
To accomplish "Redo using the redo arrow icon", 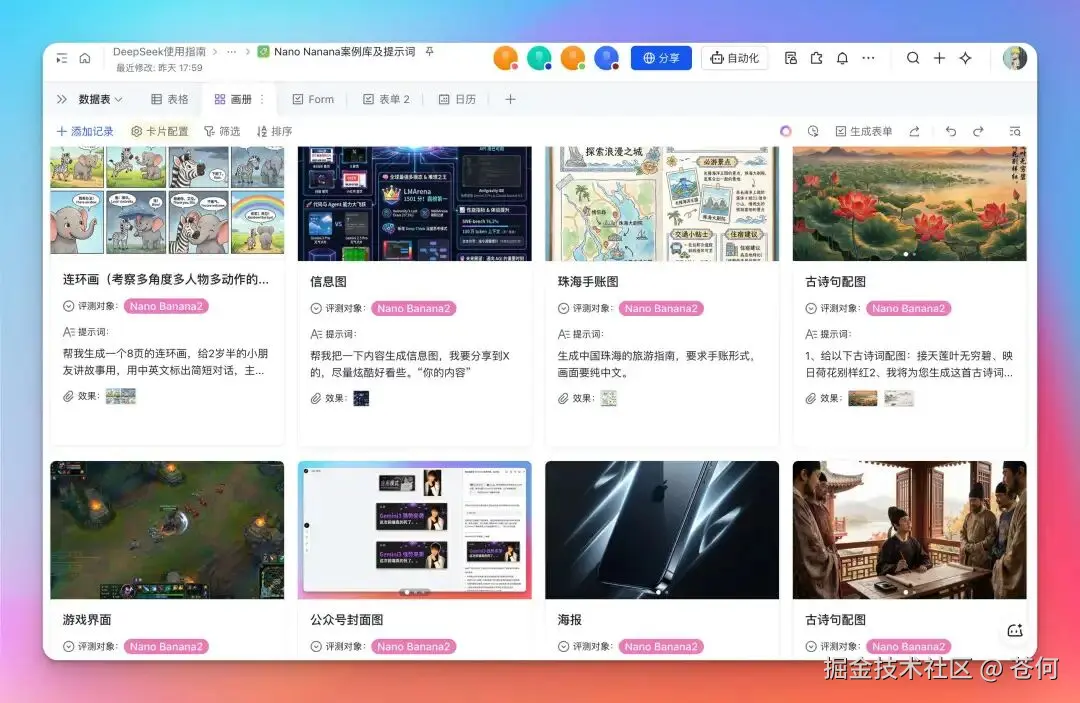I will tap(978, 130).
